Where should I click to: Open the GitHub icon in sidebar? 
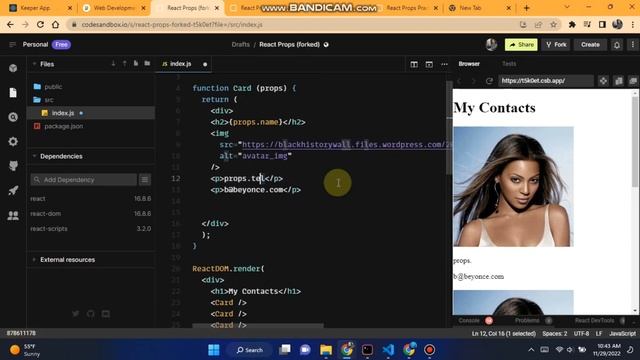(x=13, y=166)
